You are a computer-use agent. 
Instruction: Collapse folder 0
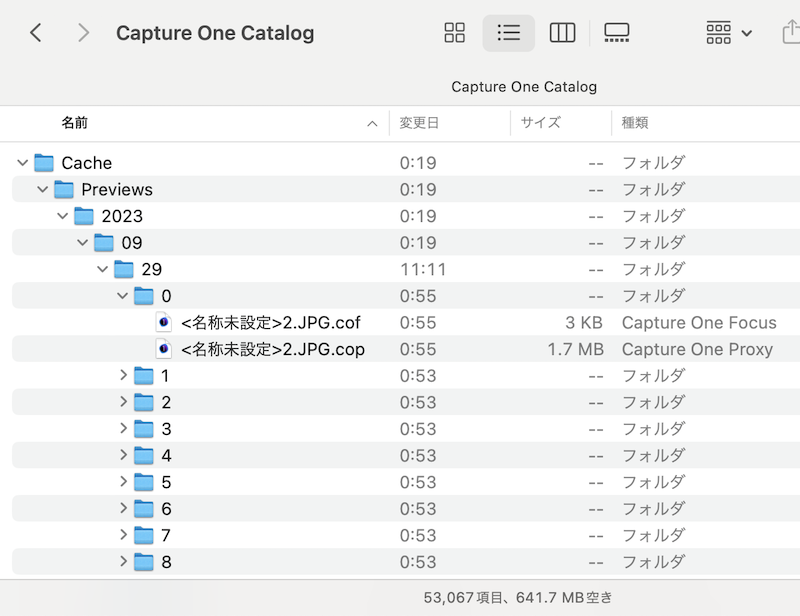pyautogui.click(x=122, y=295)
